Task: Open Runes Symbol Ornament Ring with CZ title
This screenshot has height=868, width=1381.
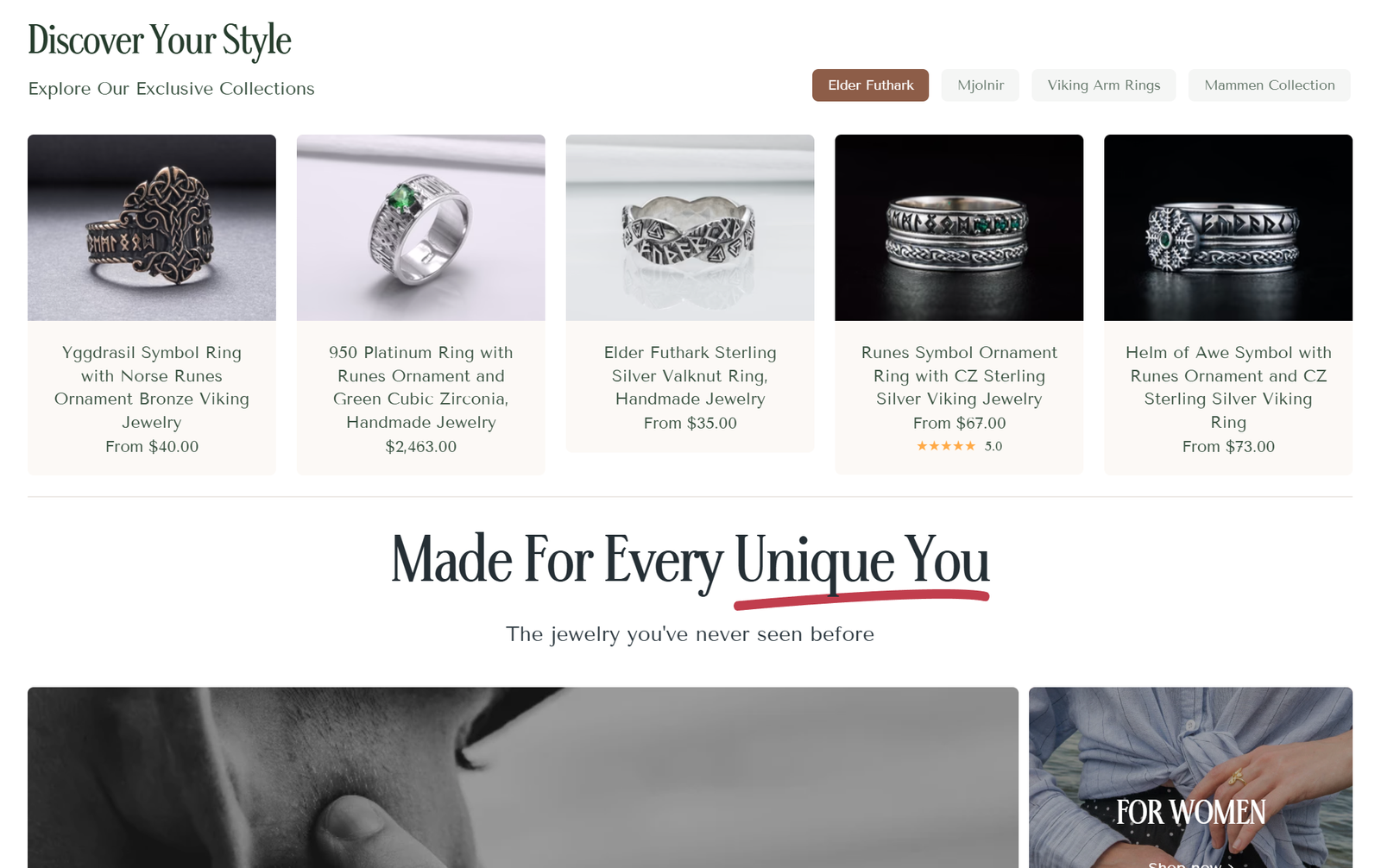Action: 959,375
